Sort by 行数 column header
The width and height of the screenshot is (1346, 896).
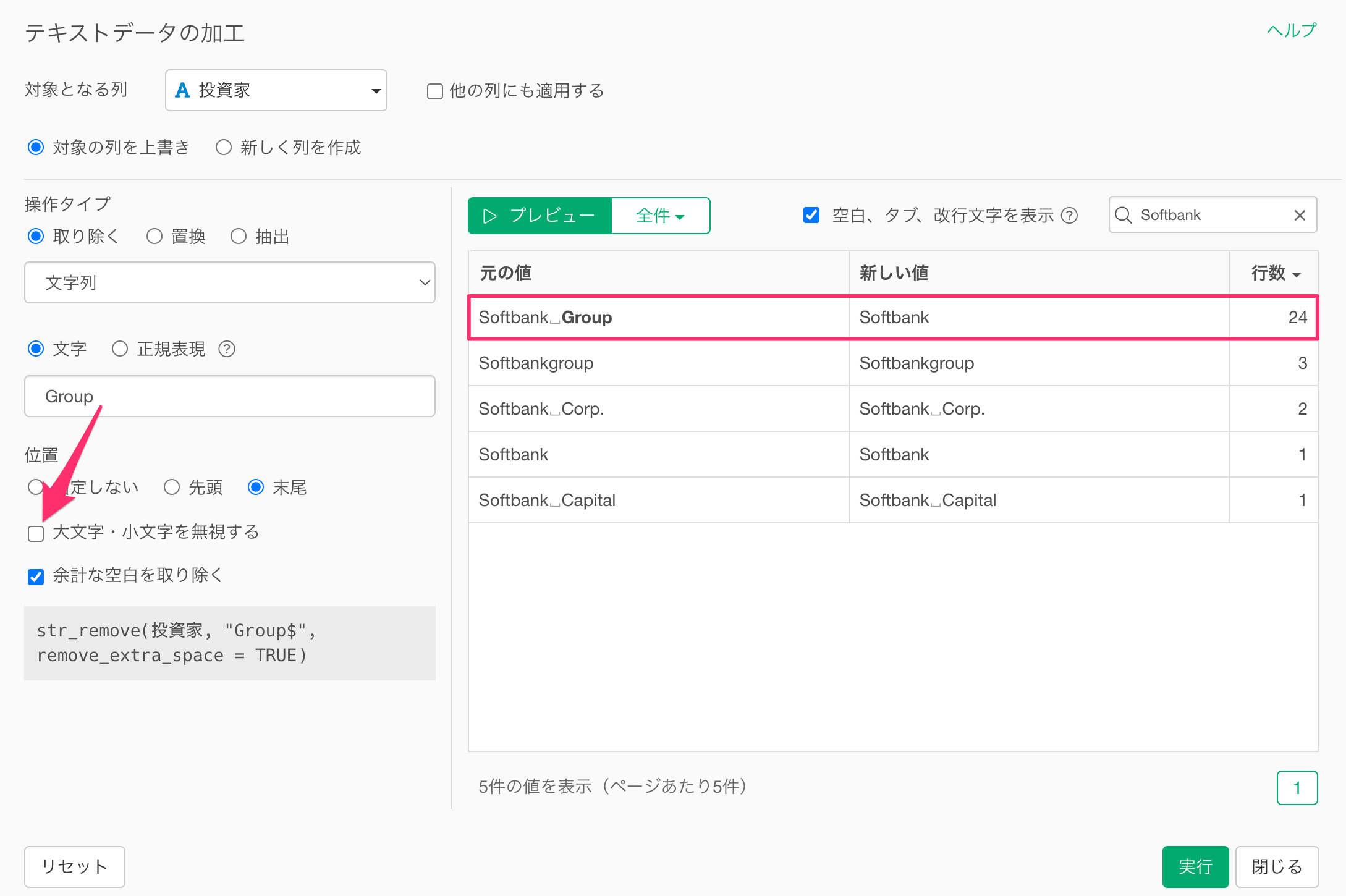coord(1274,273)
